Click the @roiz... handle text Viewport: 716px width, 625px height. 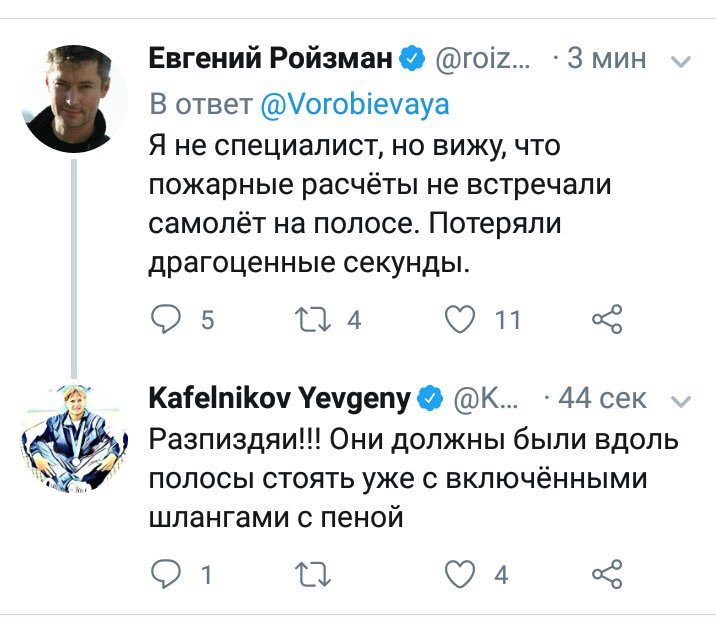pos(483,59)
